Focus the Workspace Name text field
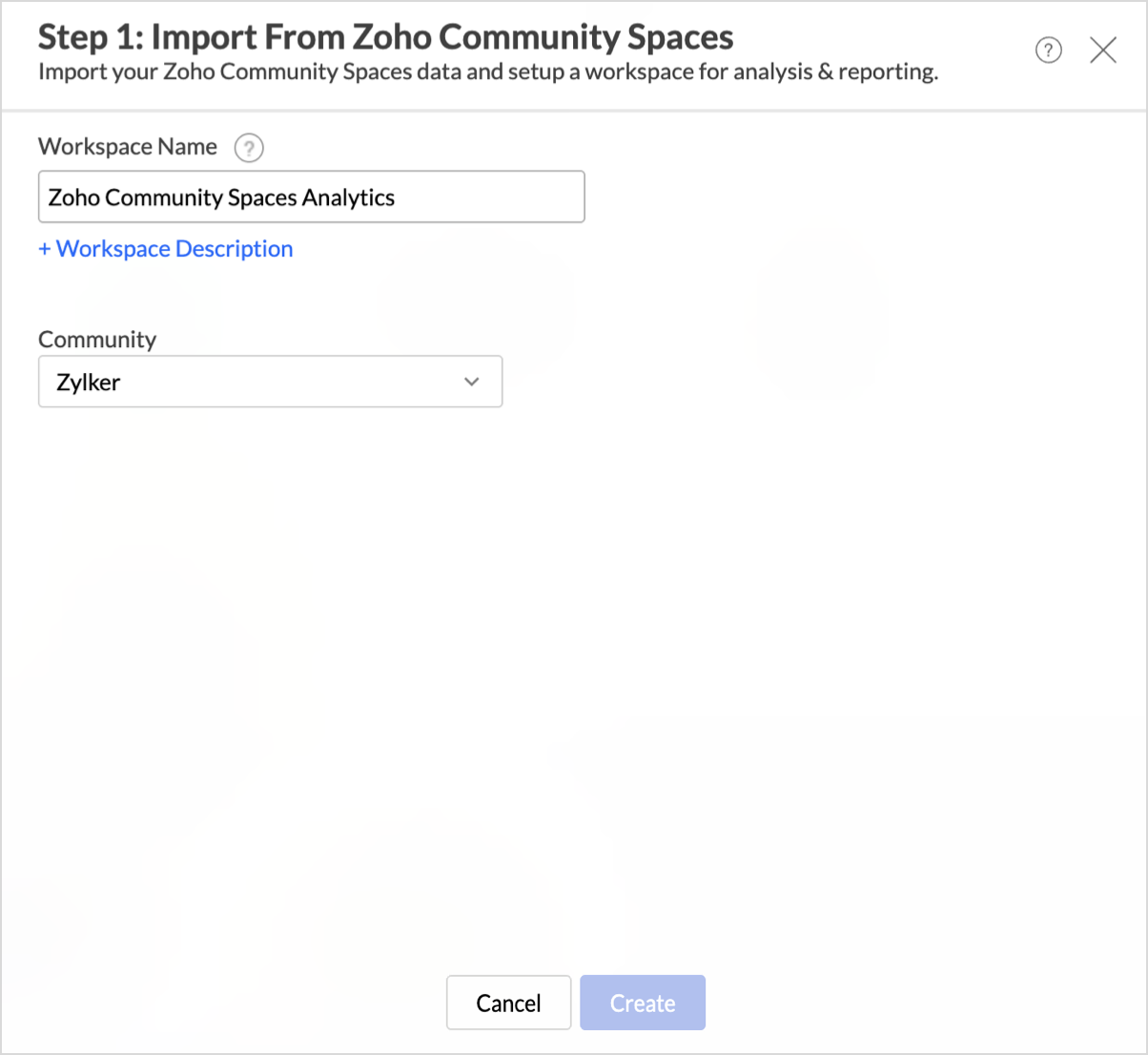The image size is (1148, 1055). point(311,197)
